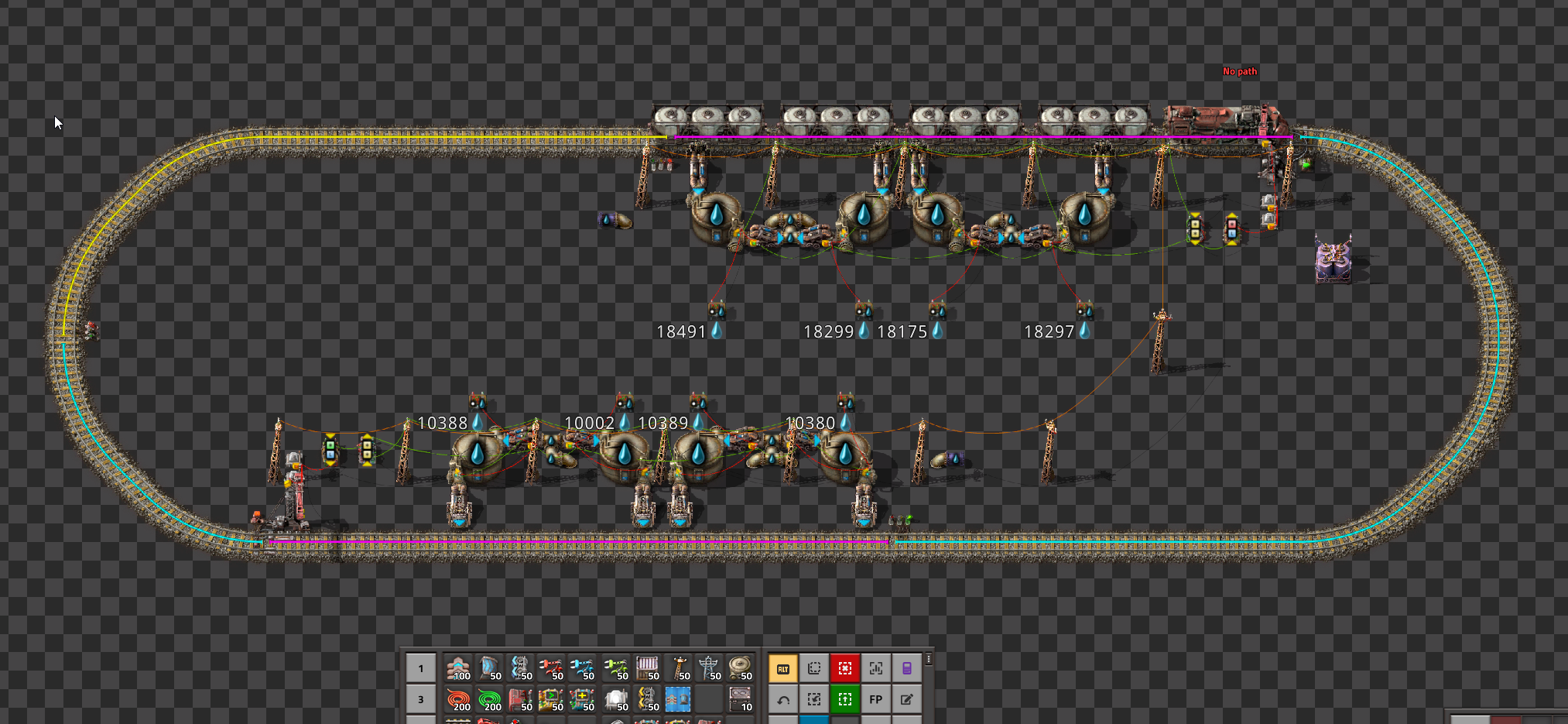Select the transport belt quickbar slot (100)
The width and height of the screenshot is (1568, 724).
point(458,668)
